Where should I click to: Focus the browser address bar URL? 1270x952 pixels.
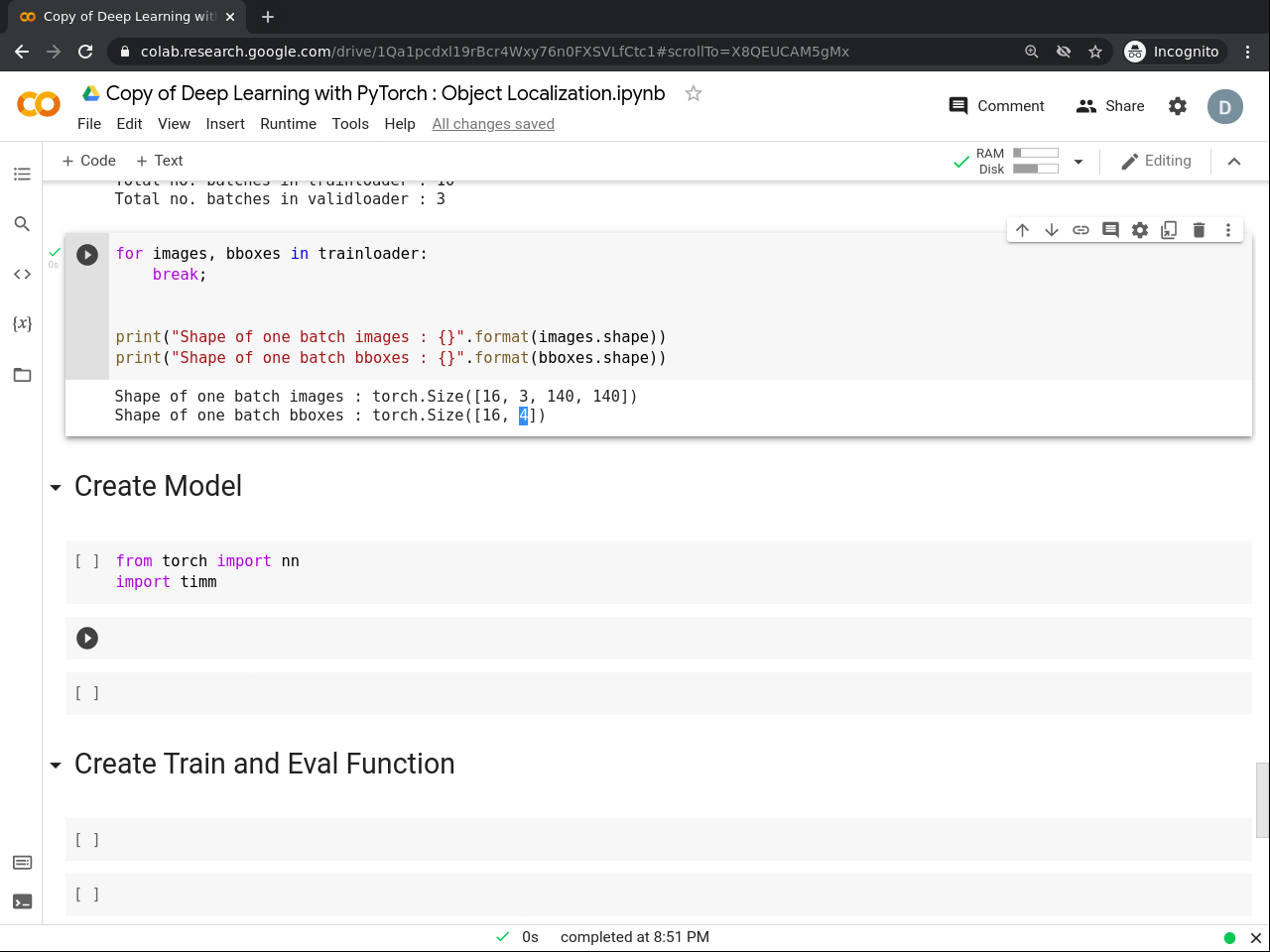[x=495, y=52]
